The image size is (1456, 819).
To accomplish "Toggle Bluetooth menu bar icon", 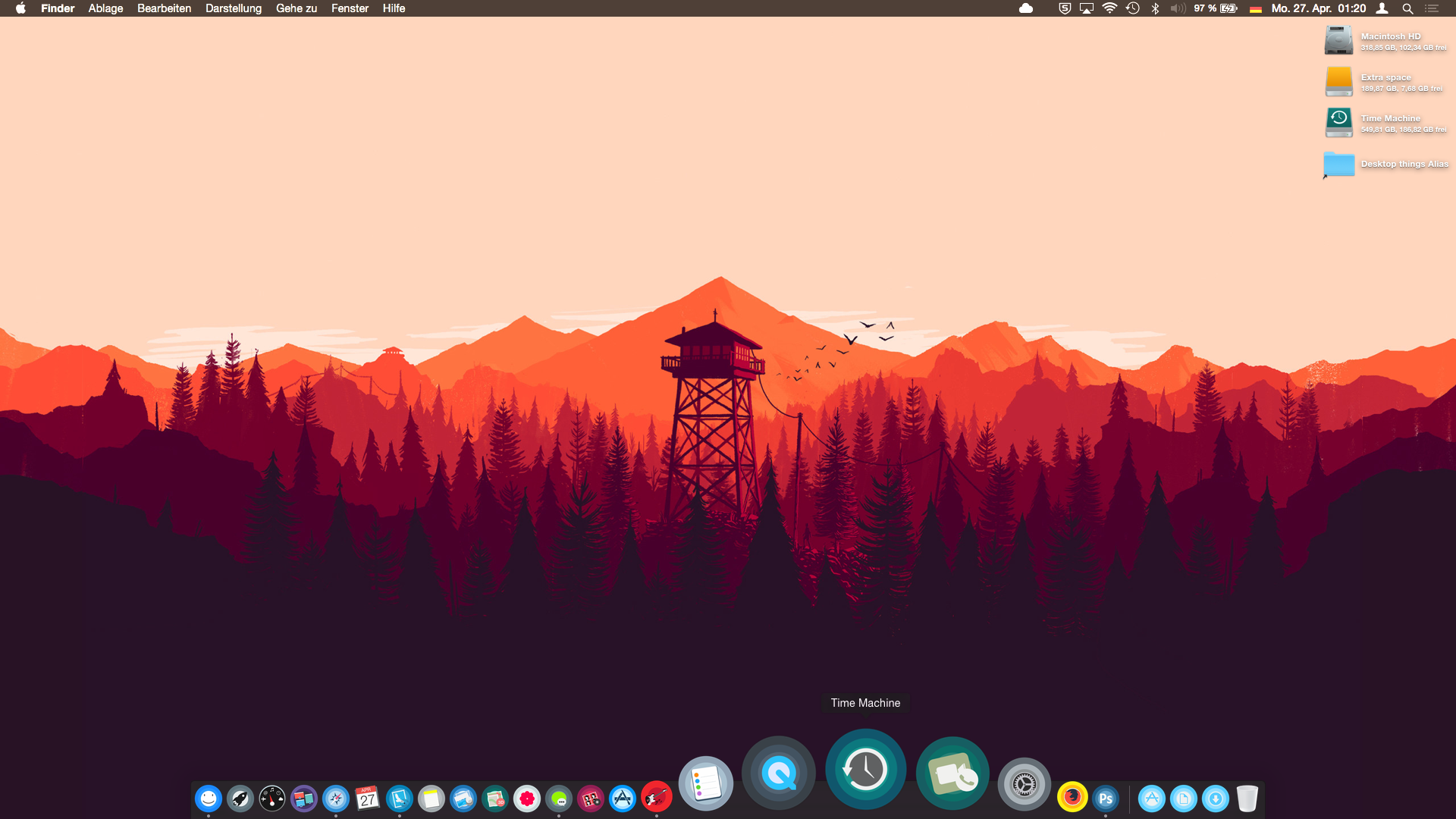I will point(1155,8).
